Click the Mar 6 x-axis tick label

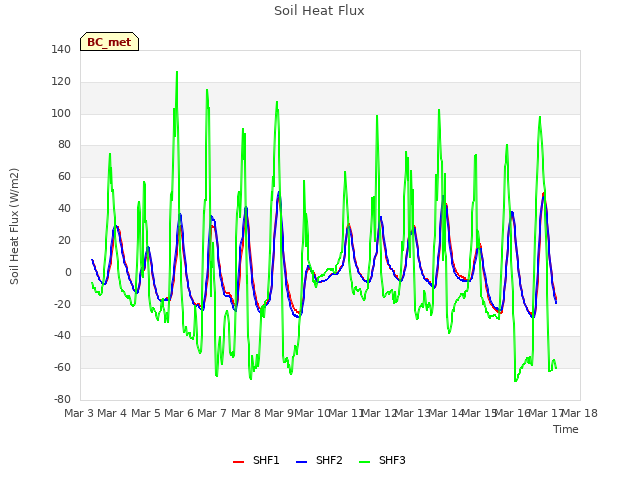[179, 413]
